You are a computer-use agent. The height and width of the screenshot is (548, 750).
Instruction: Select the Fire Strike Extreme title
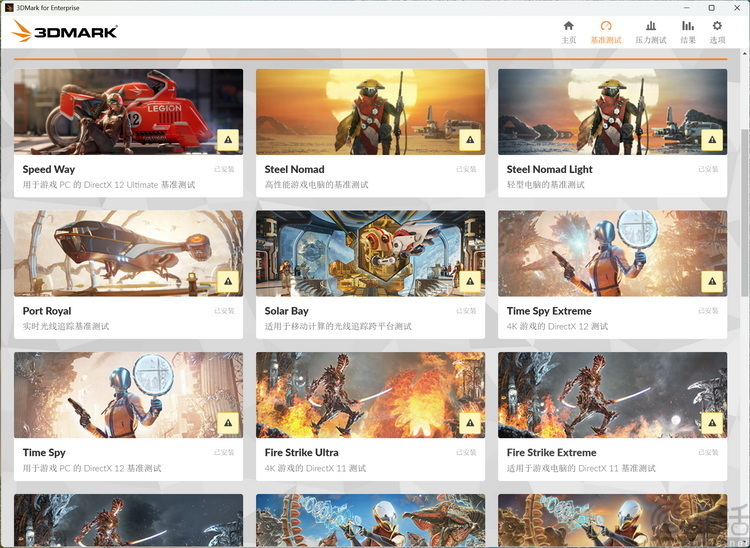(551, 452)
